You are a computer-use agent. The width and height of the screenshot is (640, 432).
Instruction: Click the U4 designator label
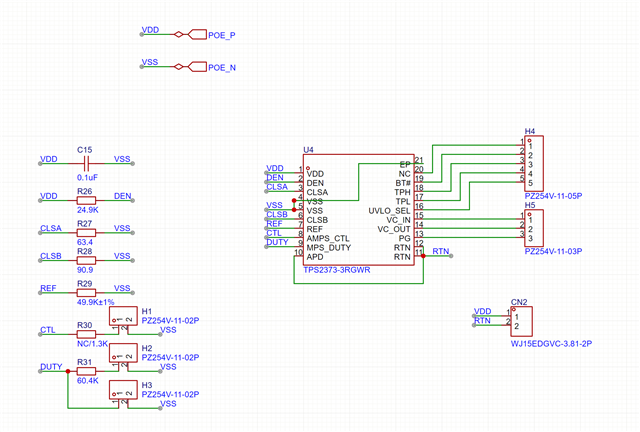[308, 150]
